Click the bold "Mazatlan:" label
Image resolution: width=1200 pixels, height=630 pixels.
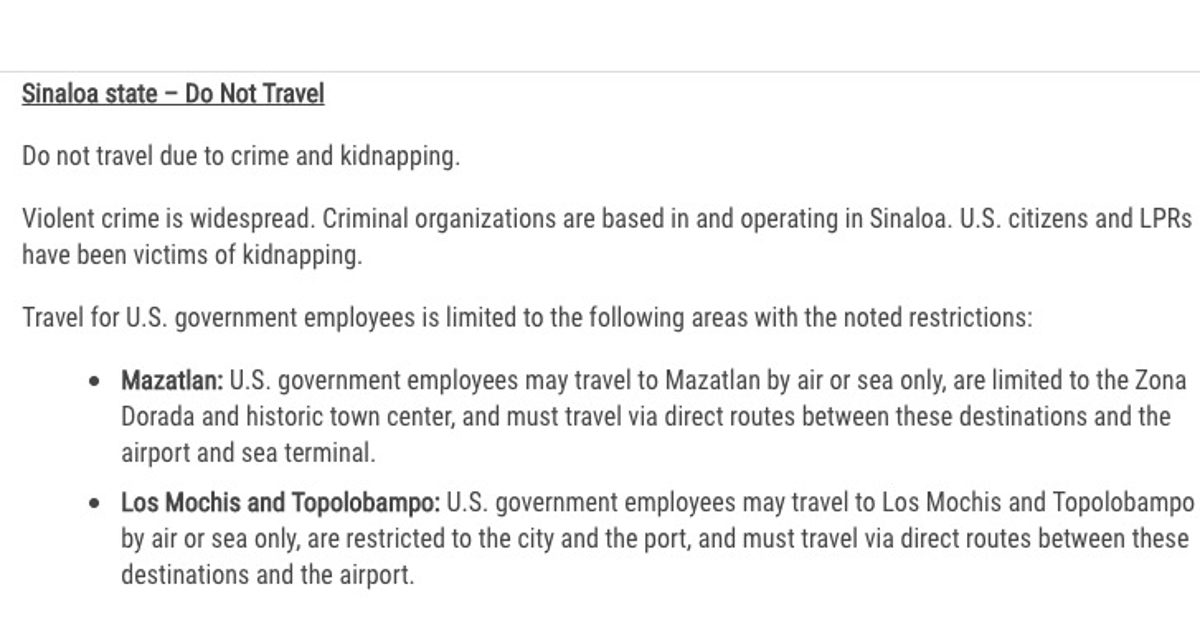(x=173, y=381)
